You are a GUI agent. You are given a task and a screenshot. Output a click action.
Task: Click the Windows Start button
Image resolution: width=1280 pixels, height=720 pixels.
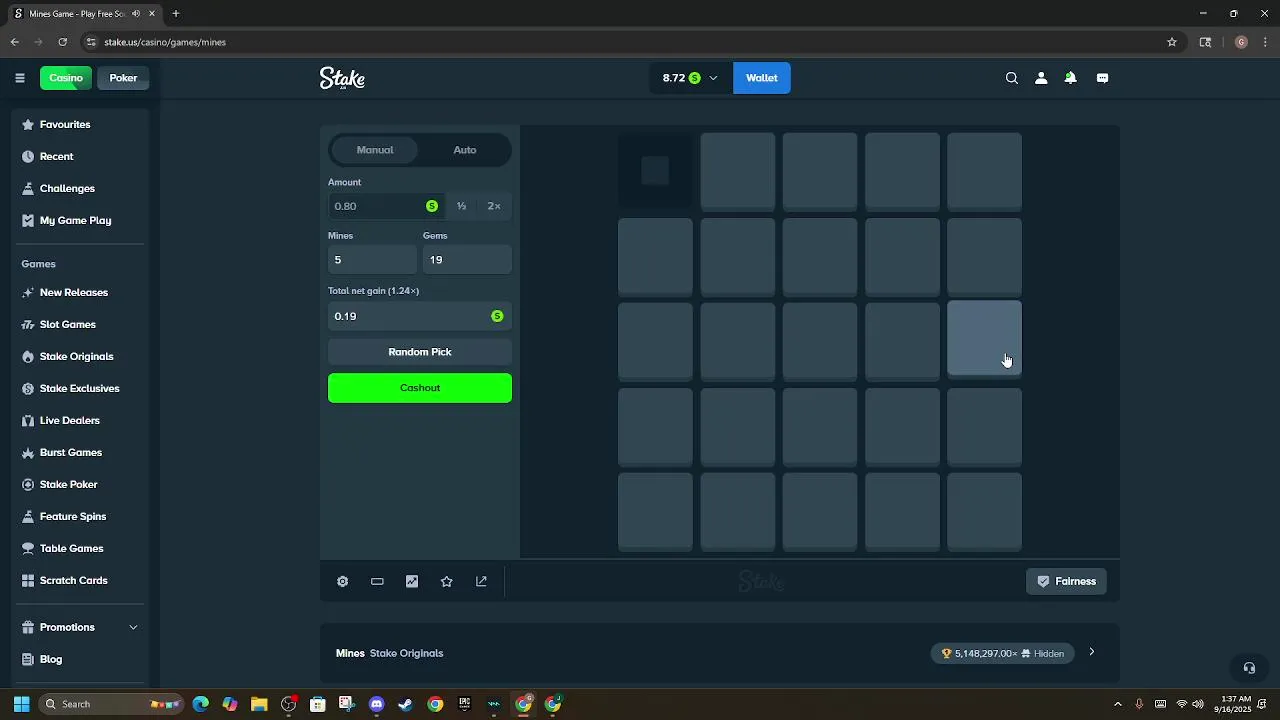[21, 704]
